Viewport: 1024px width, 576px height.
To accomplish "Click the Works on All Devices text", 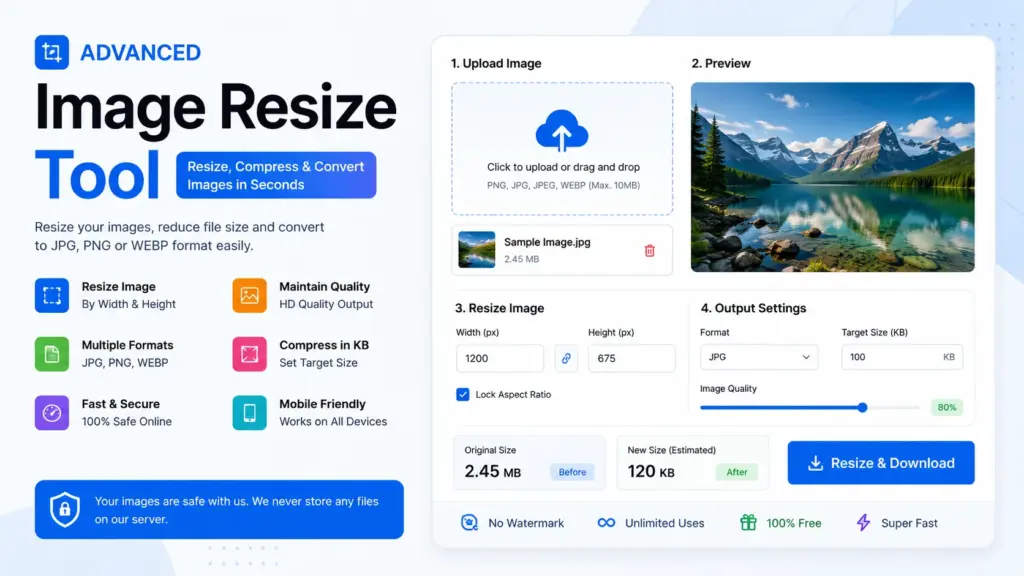I will pos(333,422).
